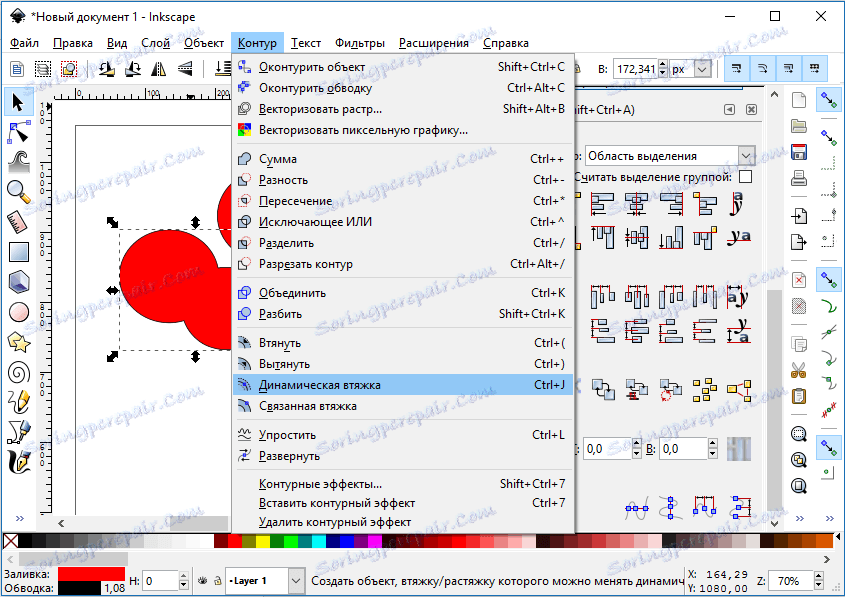Image resolution: width=845 pixels, height=597 pixels.
Task: Select the Rectangle tool
Action: (x=18, y=252)
